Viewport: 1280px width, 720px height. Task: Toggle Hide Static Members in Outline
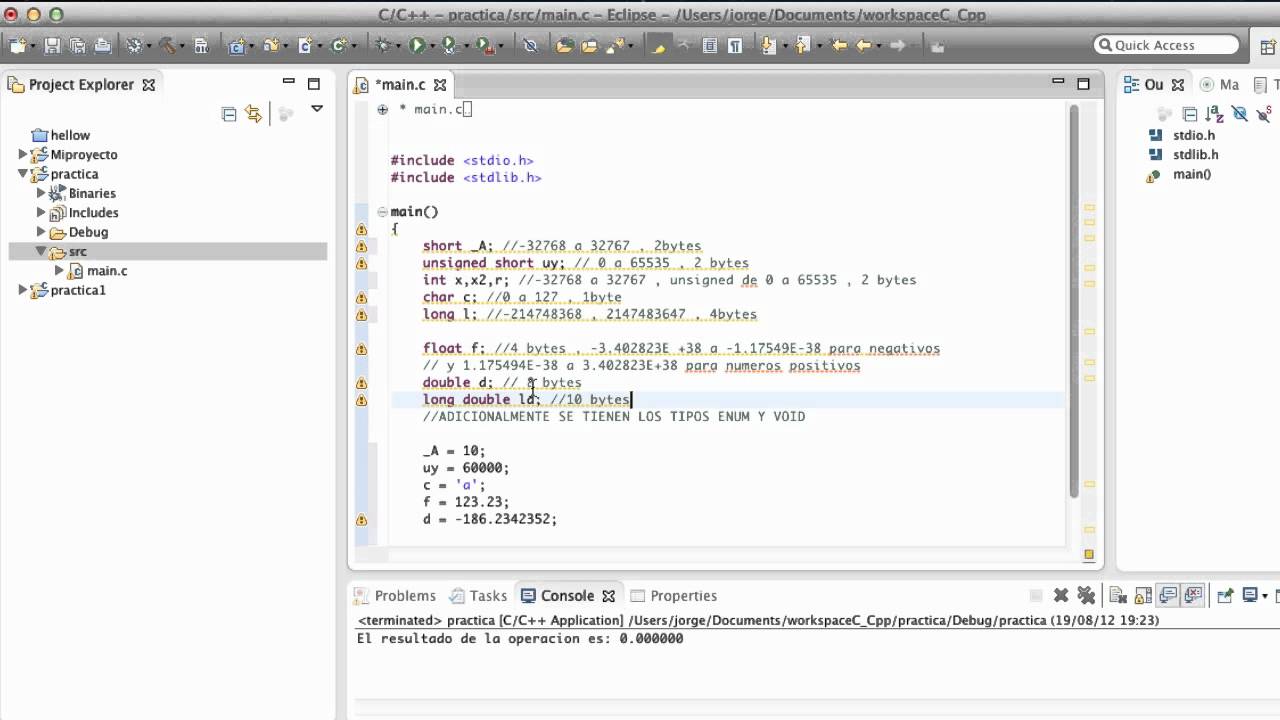pyautogui.click(x=1263, y=114)
